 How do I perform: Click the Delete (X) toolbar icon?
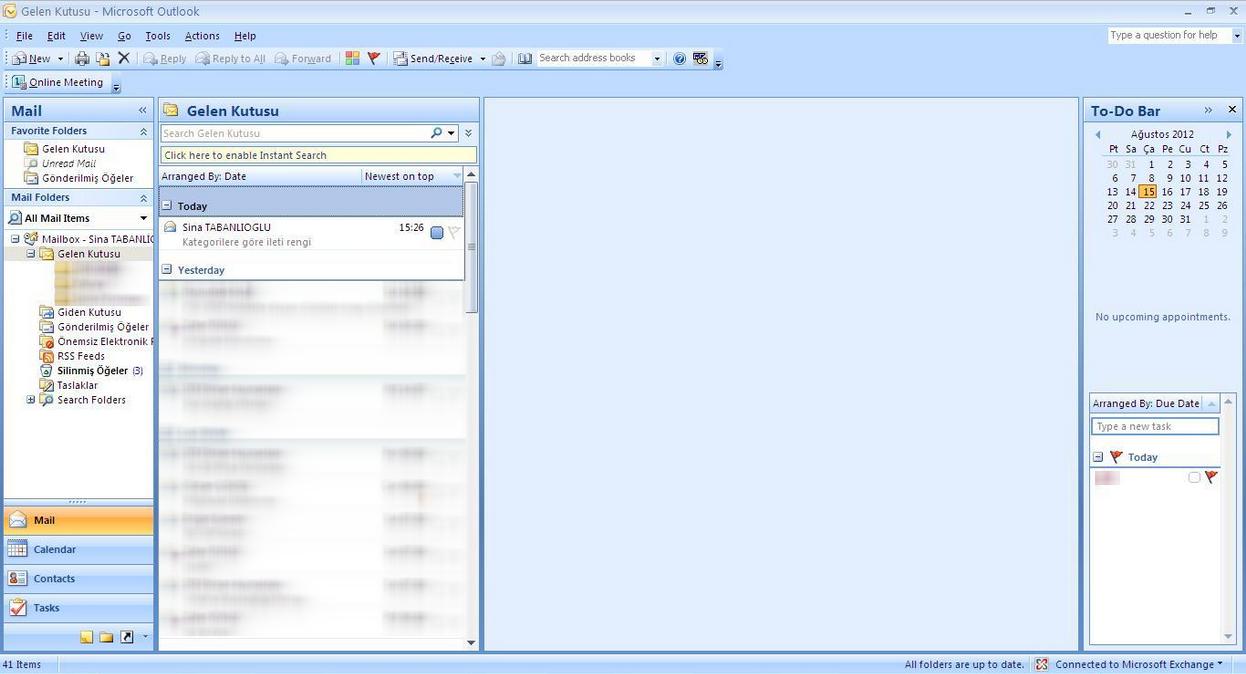click(x=124, y=59)
